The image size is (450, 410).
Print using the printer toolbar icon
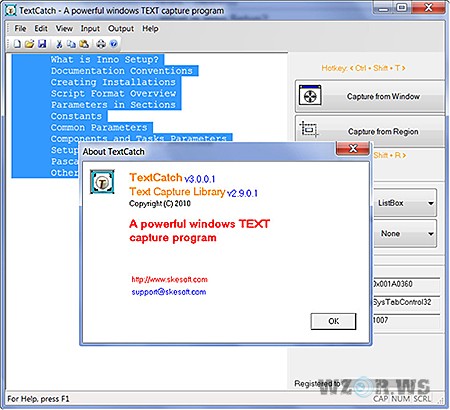101,44
